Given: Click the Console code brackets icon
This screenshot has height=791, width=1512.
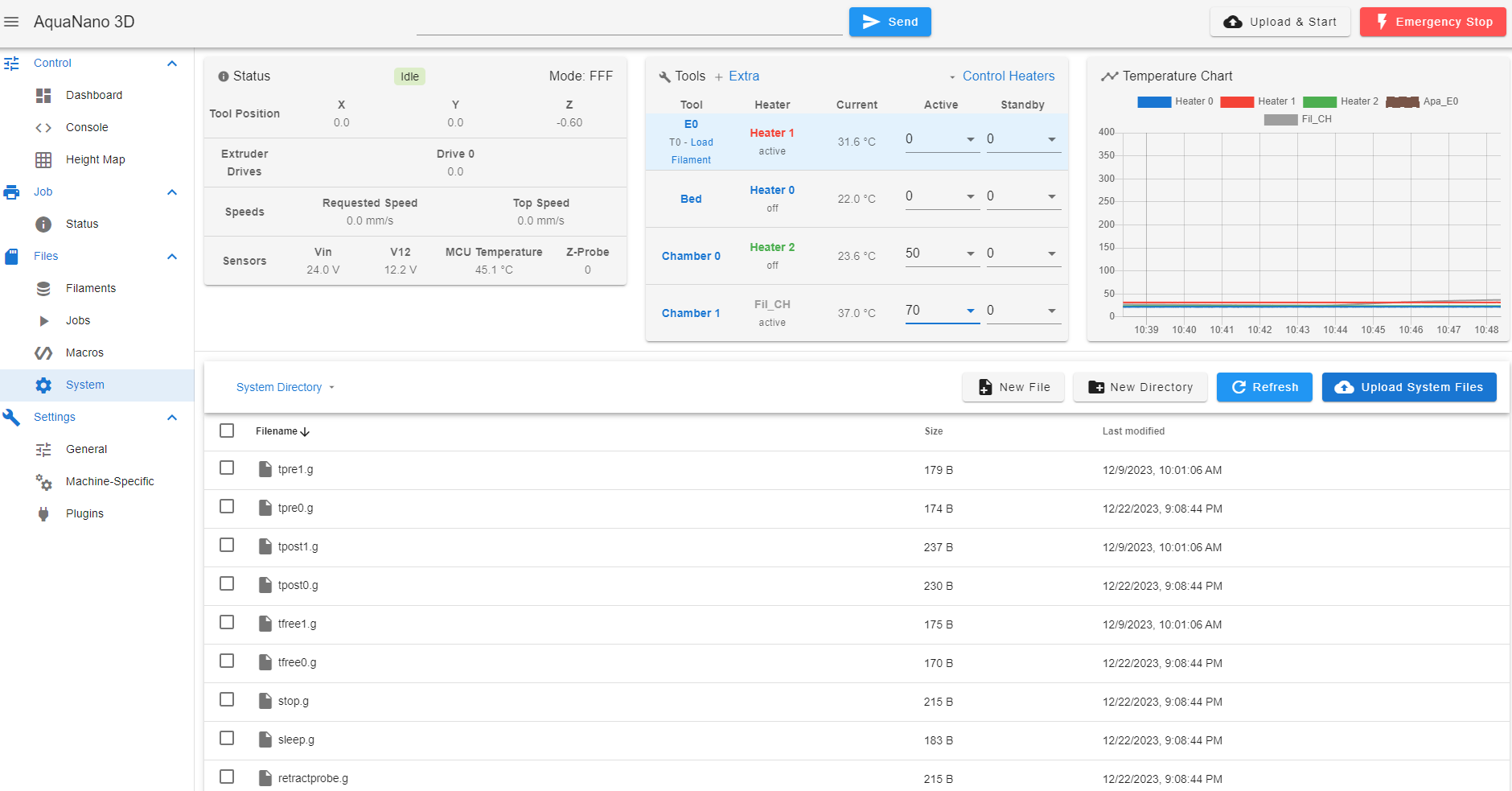Looking at the screenshot, I should pos(43,127).
